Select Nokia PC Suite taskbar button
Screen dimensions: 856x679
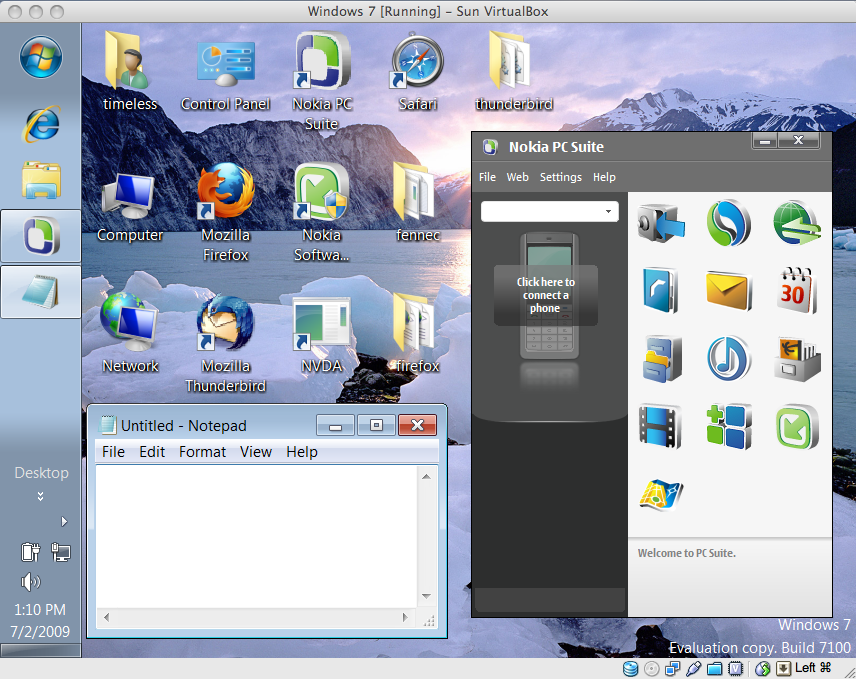pyautogui.click(x=41, y=236)
